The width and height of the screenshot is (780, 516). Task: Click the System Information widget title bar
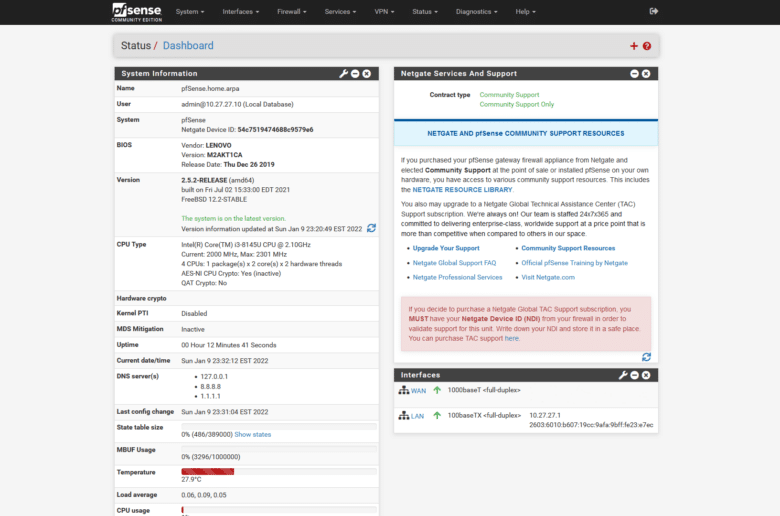click(247, 74)
